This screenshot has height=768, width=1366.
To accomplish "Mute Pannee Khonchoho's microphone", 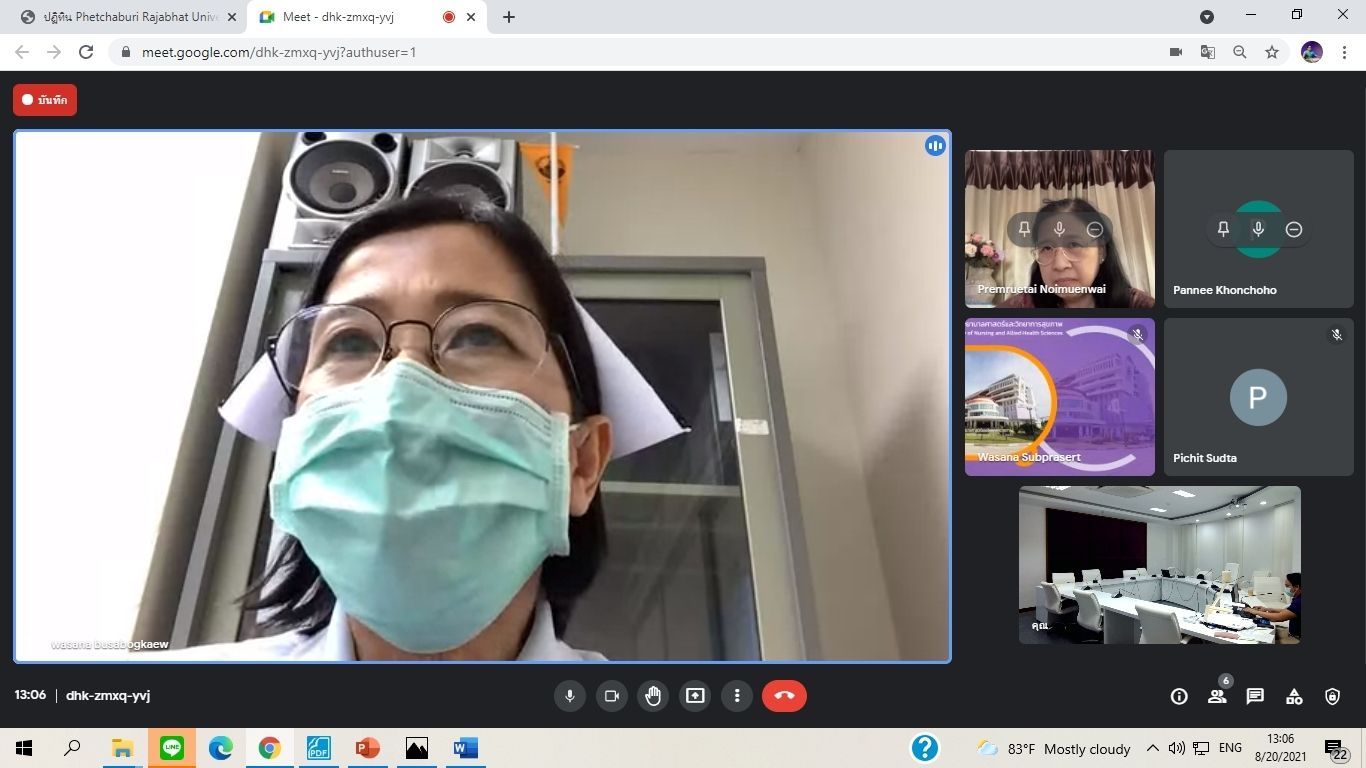I will [1258, 229].
